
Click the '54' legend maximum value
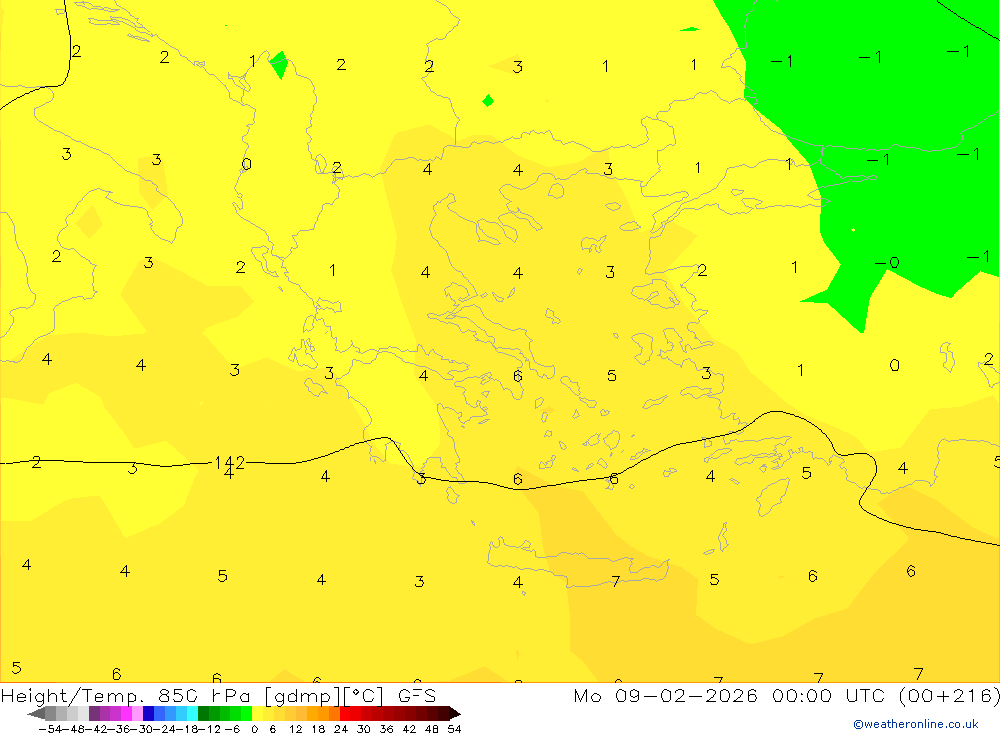click(x=454, y=729)
